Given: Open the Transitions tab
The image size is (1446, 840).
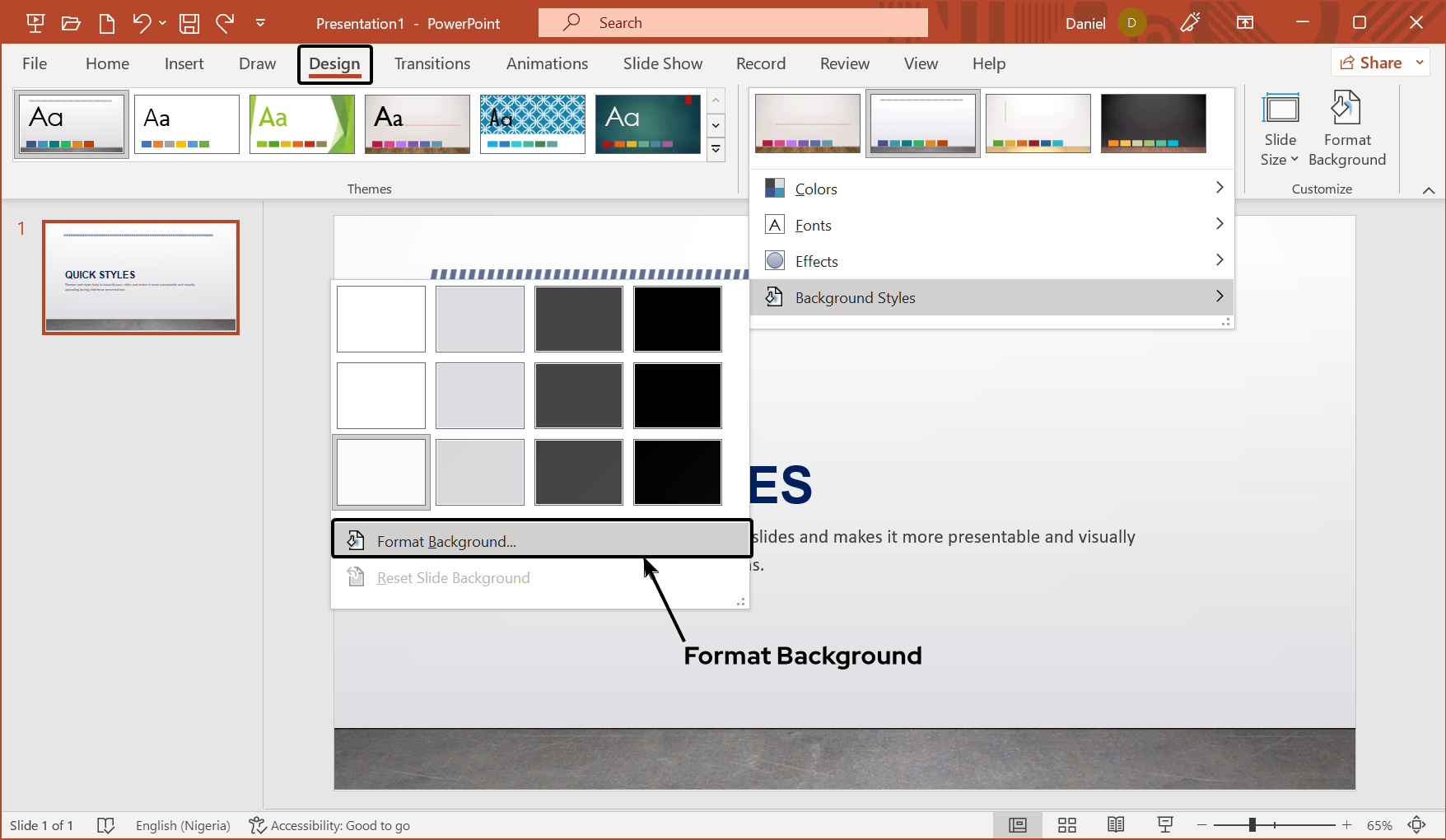Looking at the screenshot, I should tap(432, 63).
